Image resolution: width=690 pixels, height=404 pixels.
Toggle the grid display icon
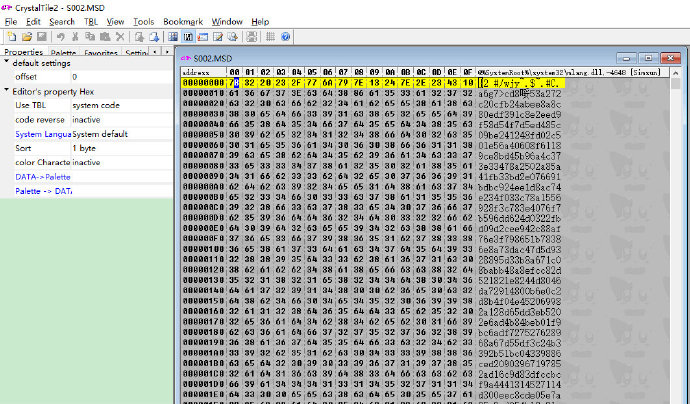click(x=270, y=37)
